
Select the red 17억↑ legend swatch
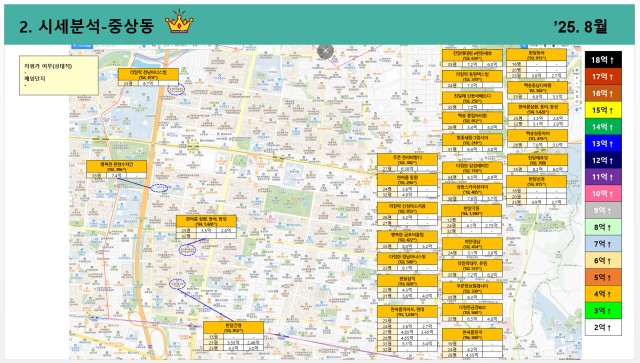603,77
